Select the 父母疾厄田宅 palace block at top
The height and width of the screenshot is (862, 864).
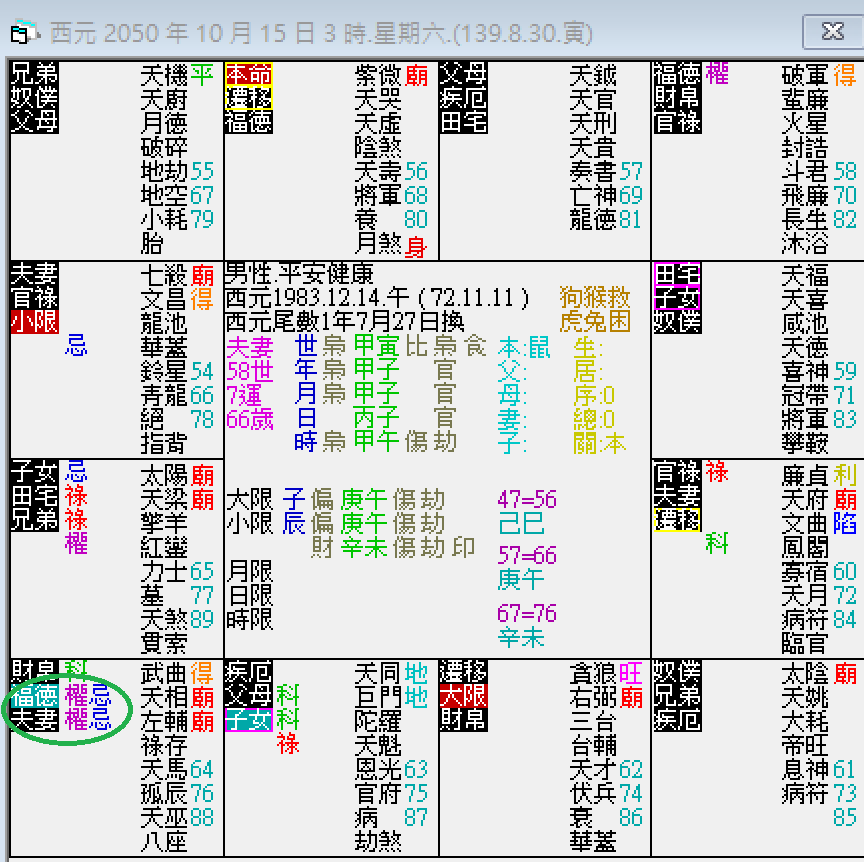coord(462,95)
